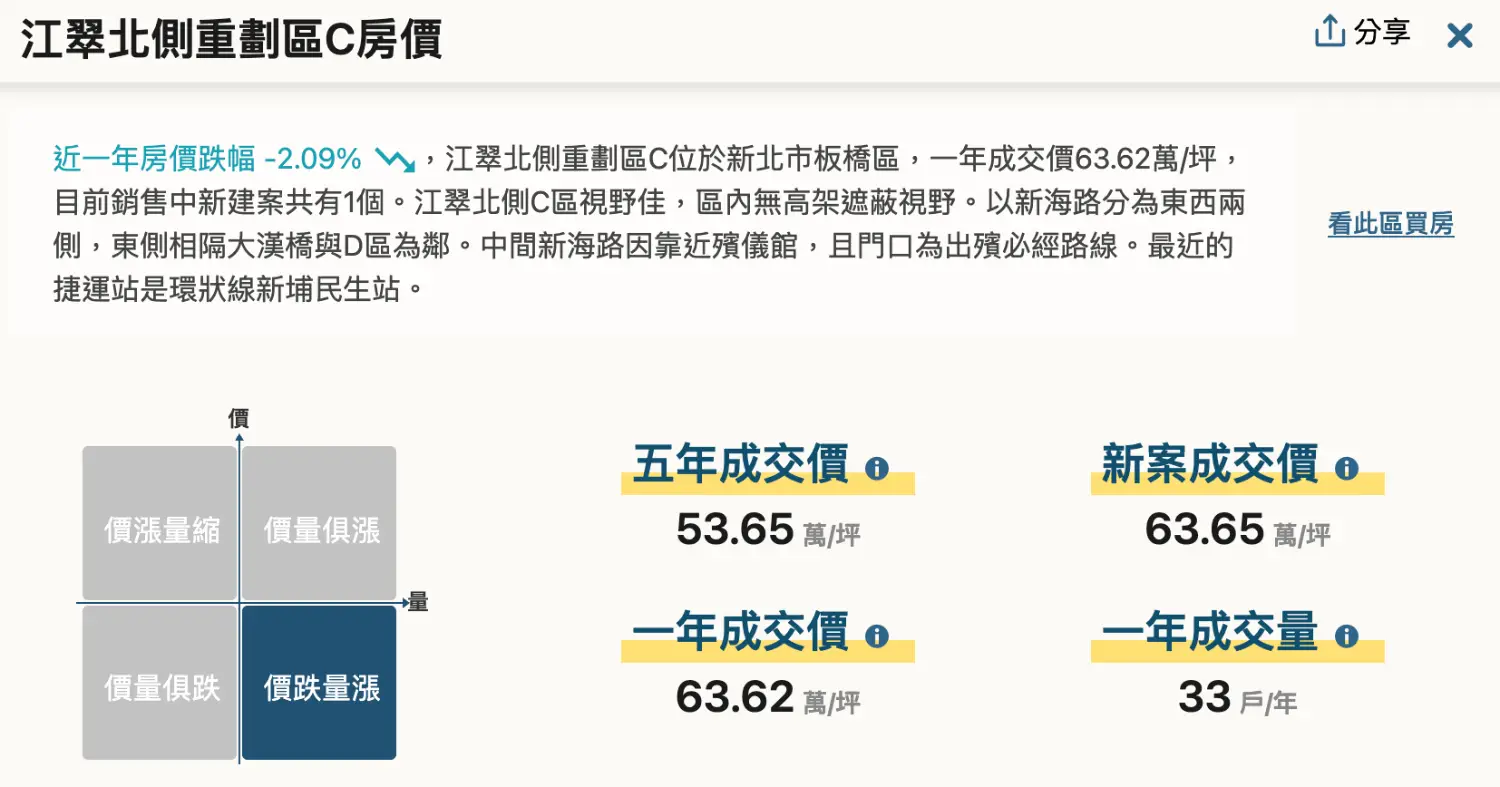Click the downward trend arrow icon

click(395, 159)
